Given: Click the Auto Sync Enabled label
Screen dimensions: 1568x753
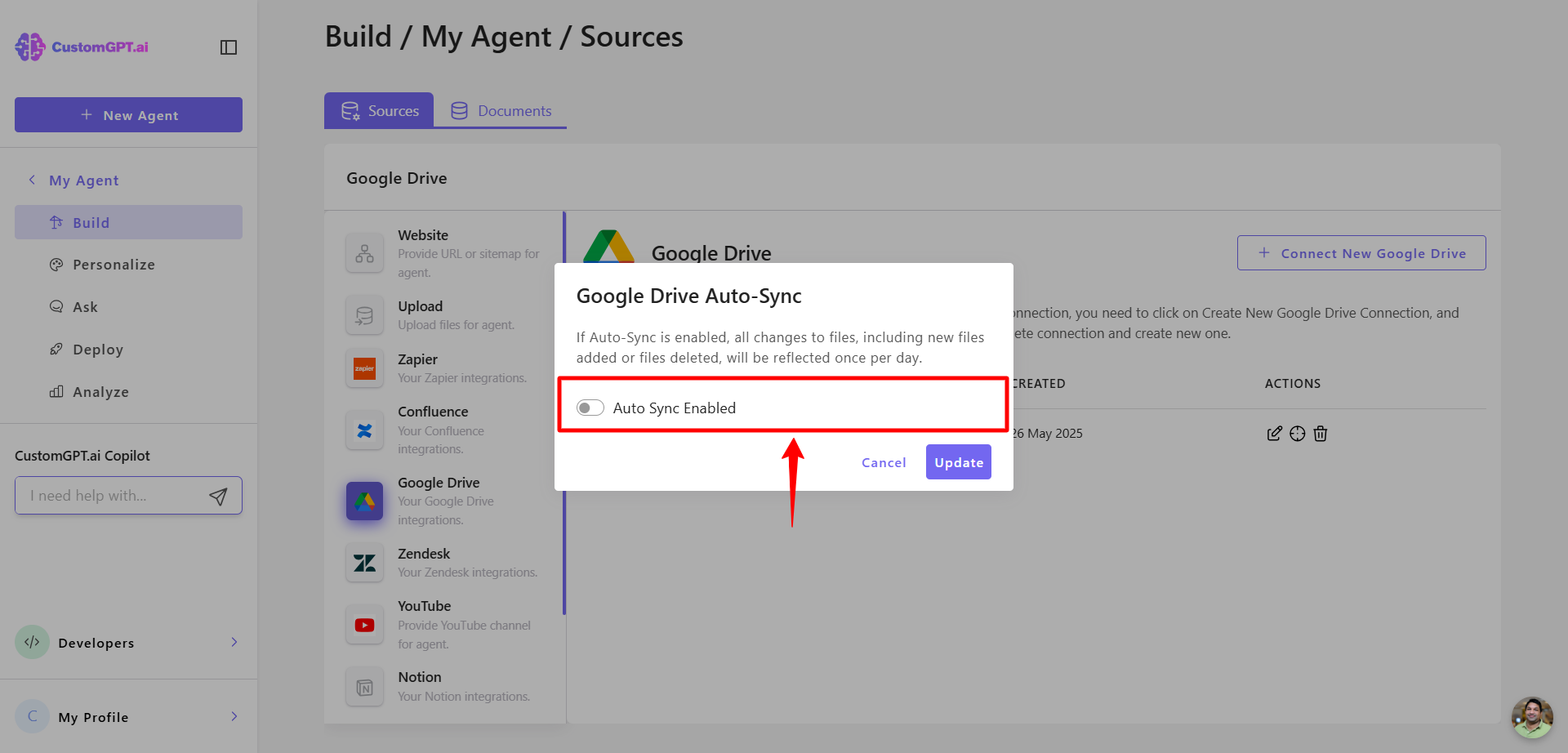Looking at the screenshot, I should click(x=675, y=408).
